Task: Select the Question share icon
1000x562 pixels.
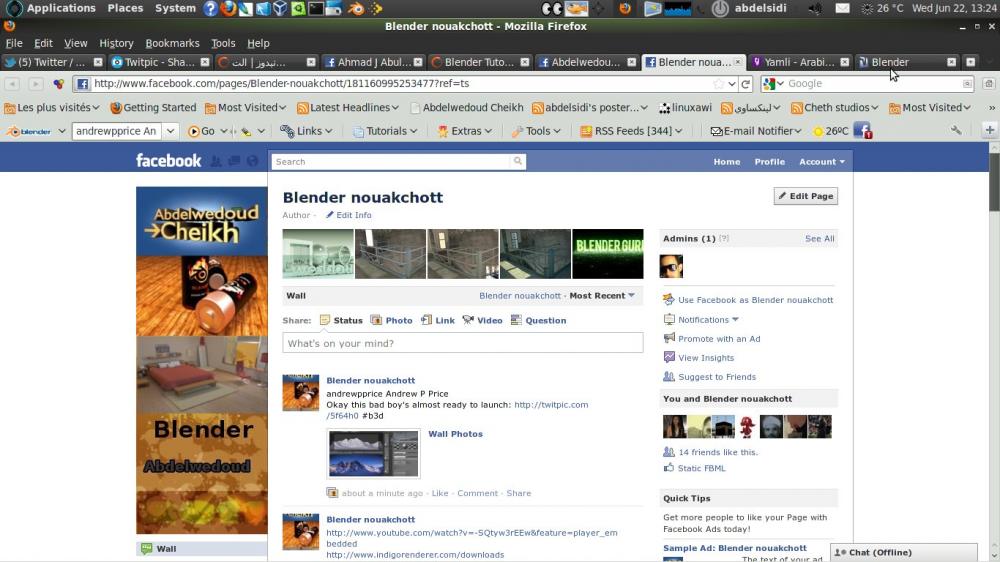Action: tap(516, 320)
